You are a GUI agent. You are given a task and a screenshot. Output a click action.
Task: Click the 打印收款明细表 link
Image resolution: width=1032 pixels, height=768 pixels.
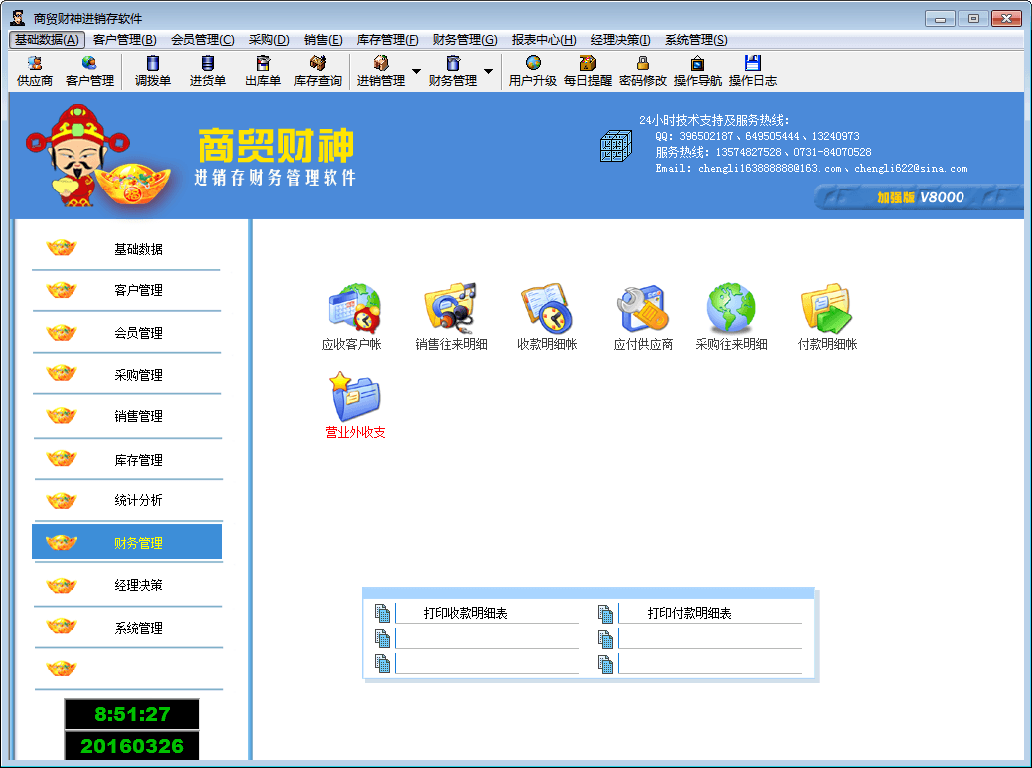[x=465, y=613]
